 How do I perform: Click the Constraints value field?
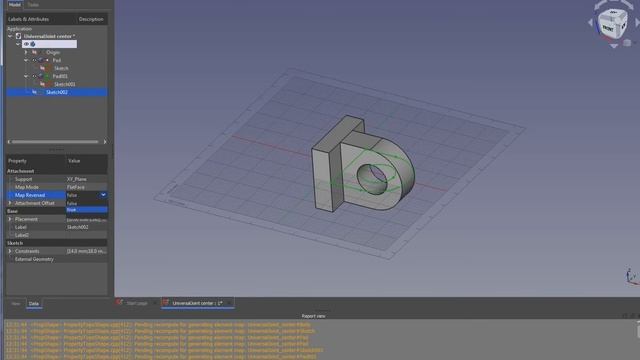(87, 251)
